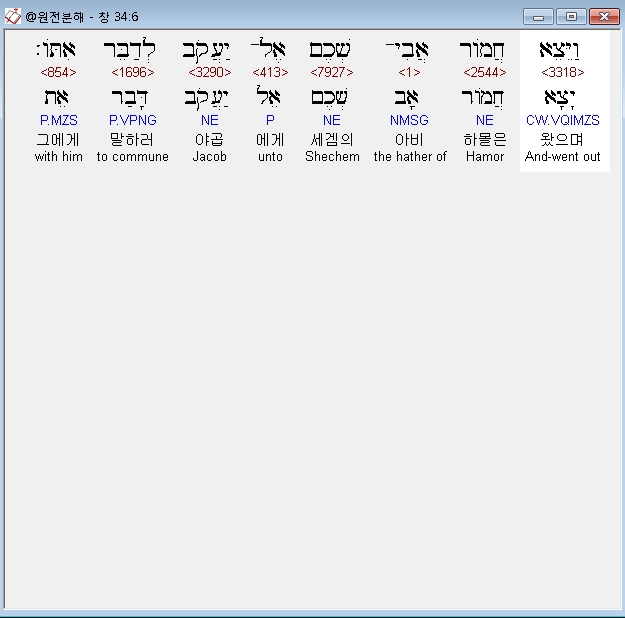
Task: Click Strong's number <7927>
Action: click(x=332, y=72)
